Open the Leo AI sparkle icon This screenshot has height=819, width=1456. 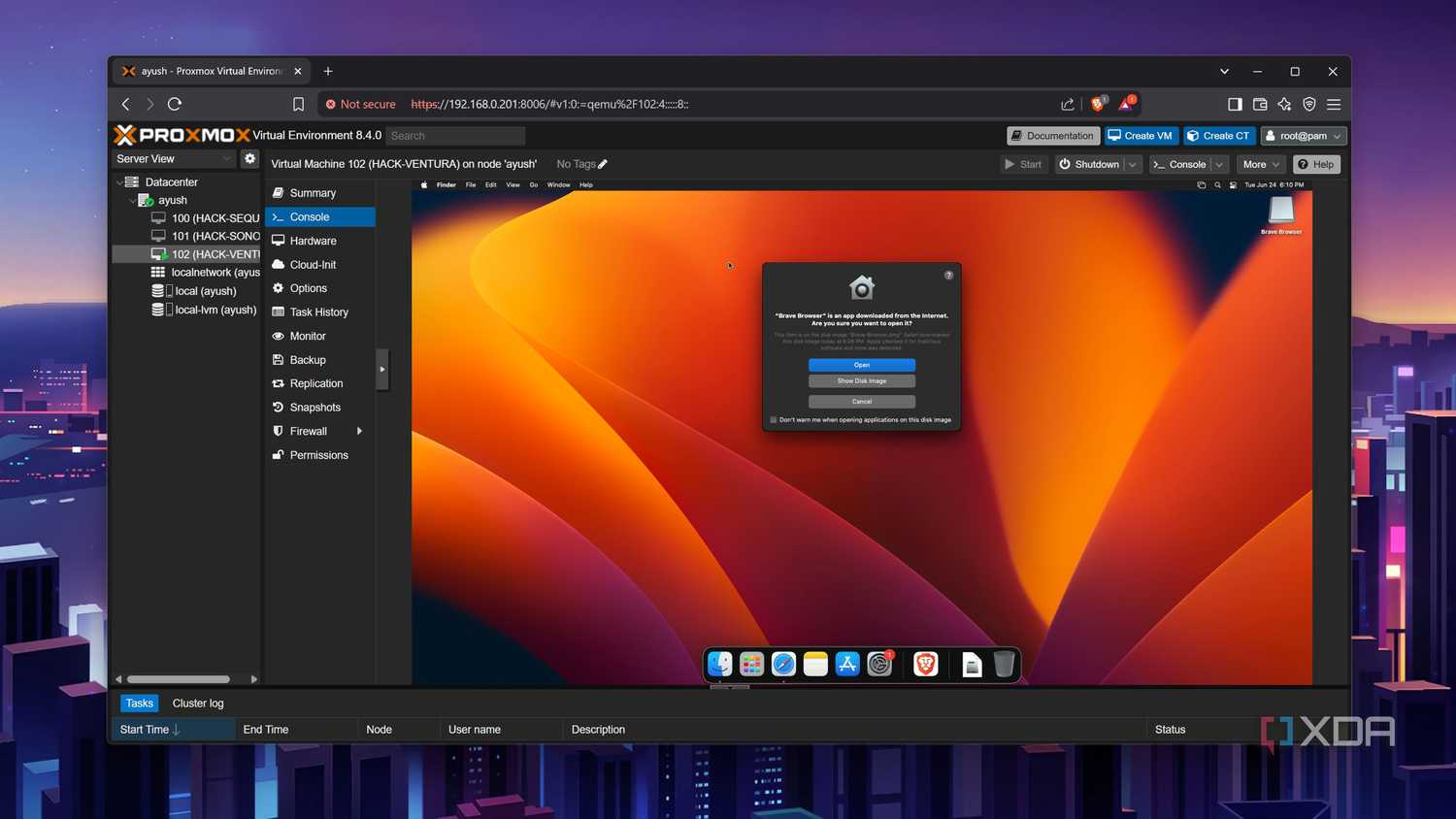click(1284, 104)
